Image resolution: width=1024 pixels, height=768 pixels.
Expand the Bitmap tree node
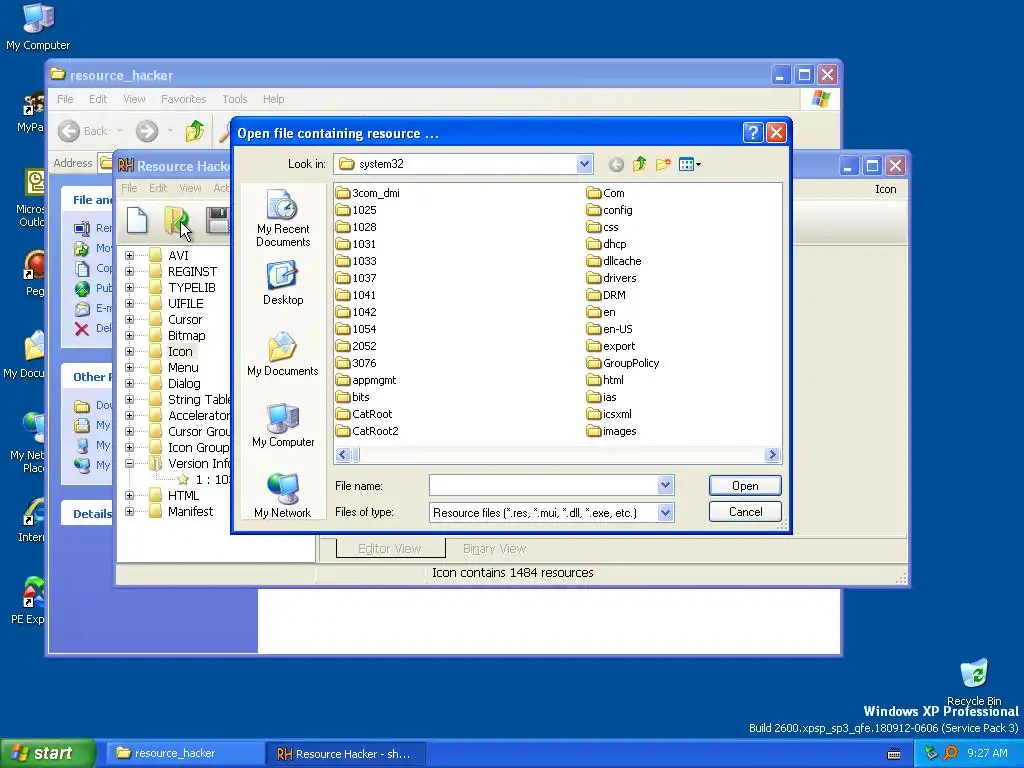(129, 335)
